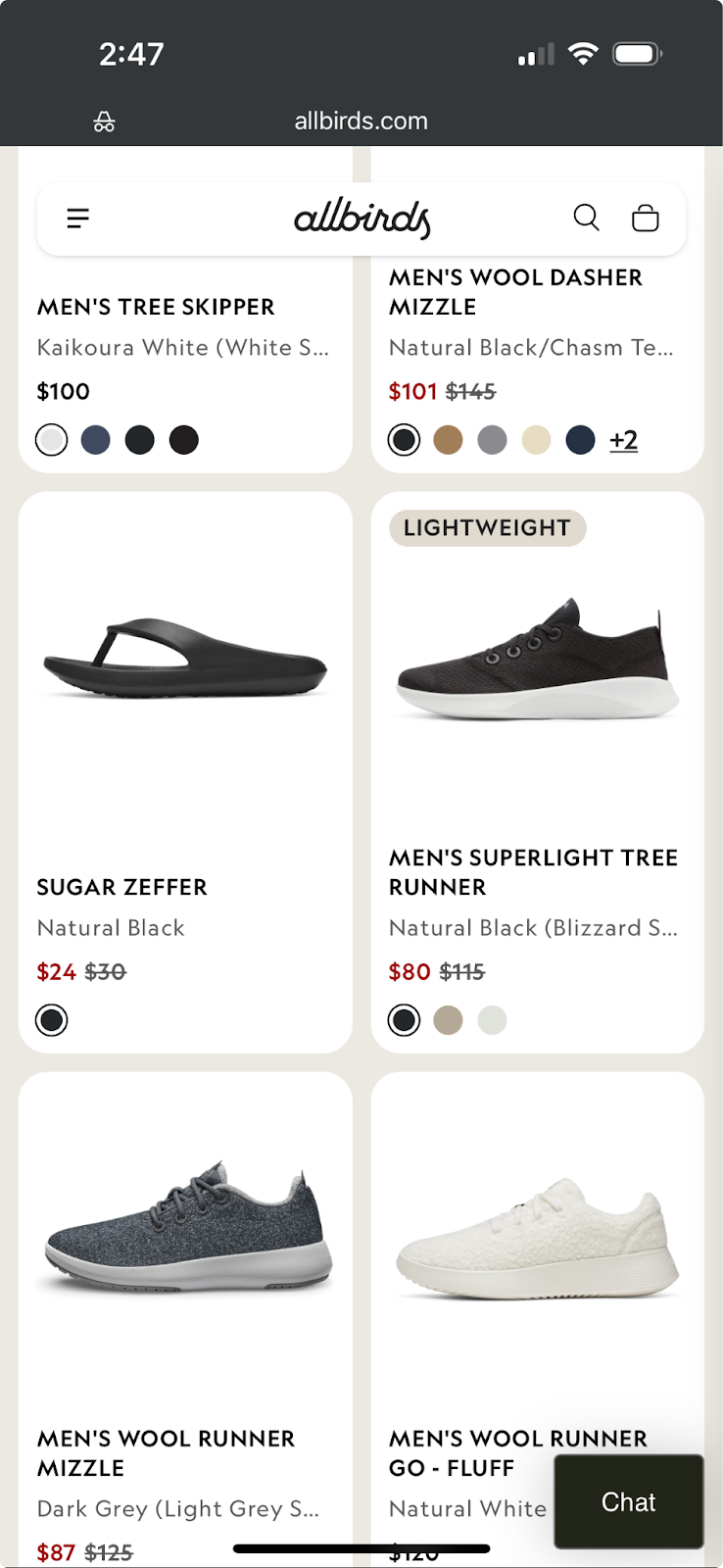Screen dimensions: 723x1568
Task: Open the hamburger navigation menu
Action: pyautogui.click(x=78, y=218)
